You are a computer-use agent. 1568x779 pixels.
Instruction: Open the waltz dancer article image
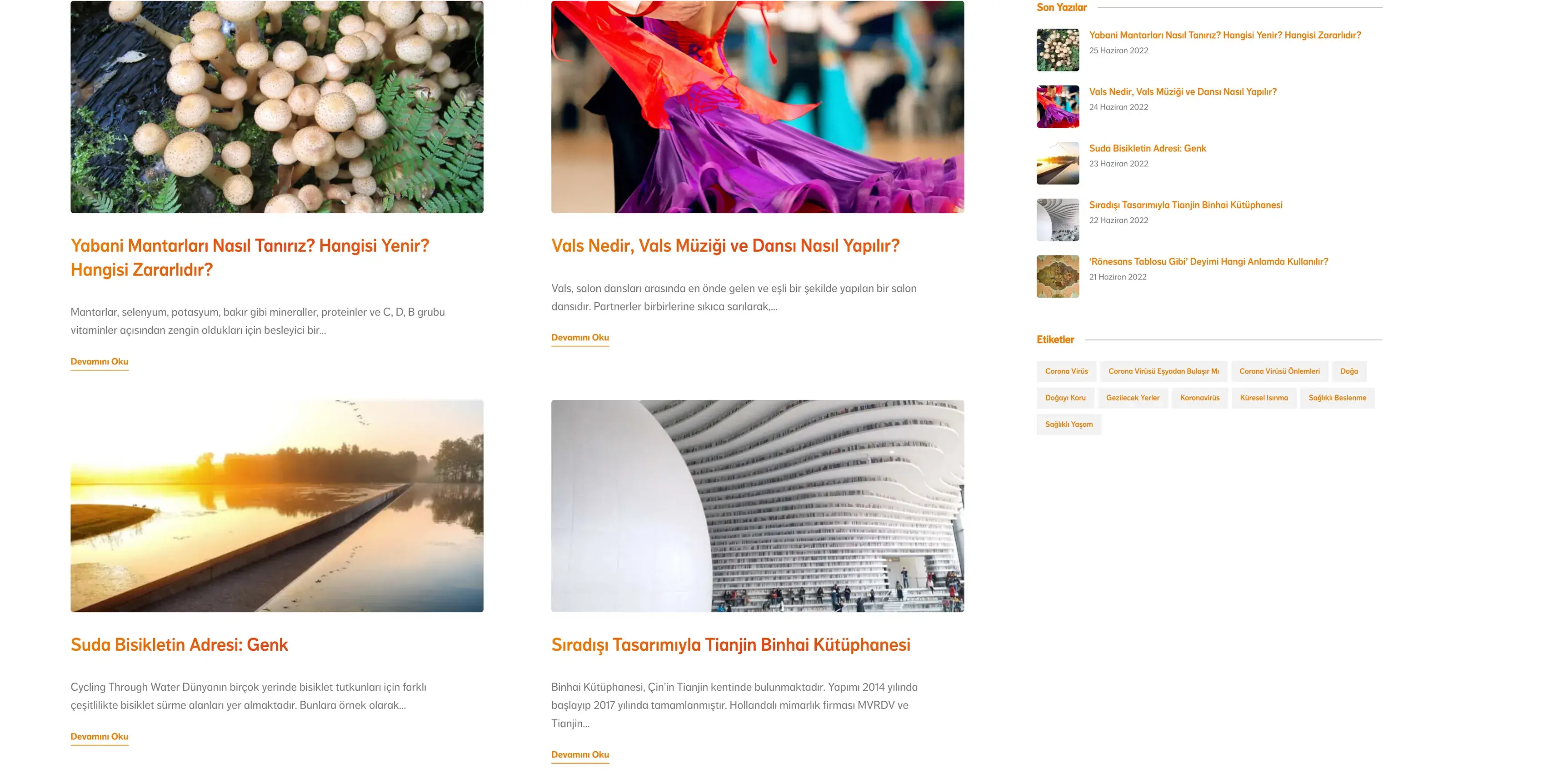tap(758, 106)
